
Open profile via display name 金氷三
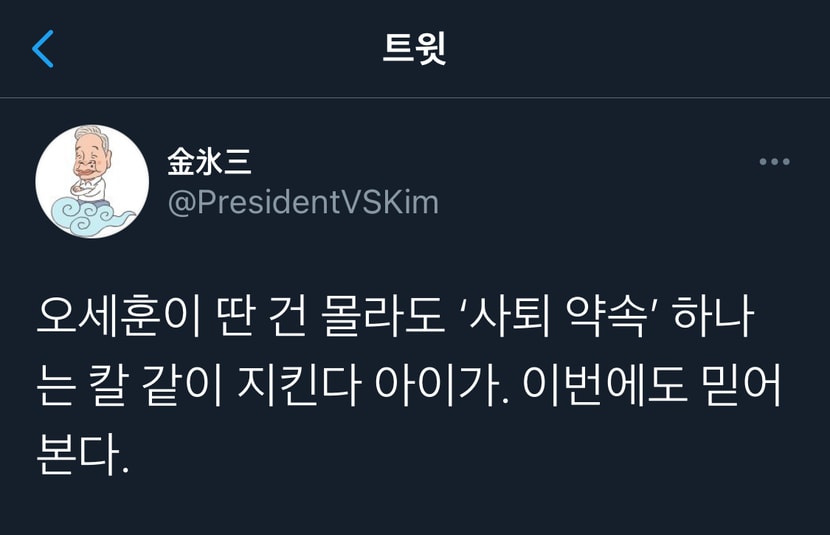click(209, 161)
